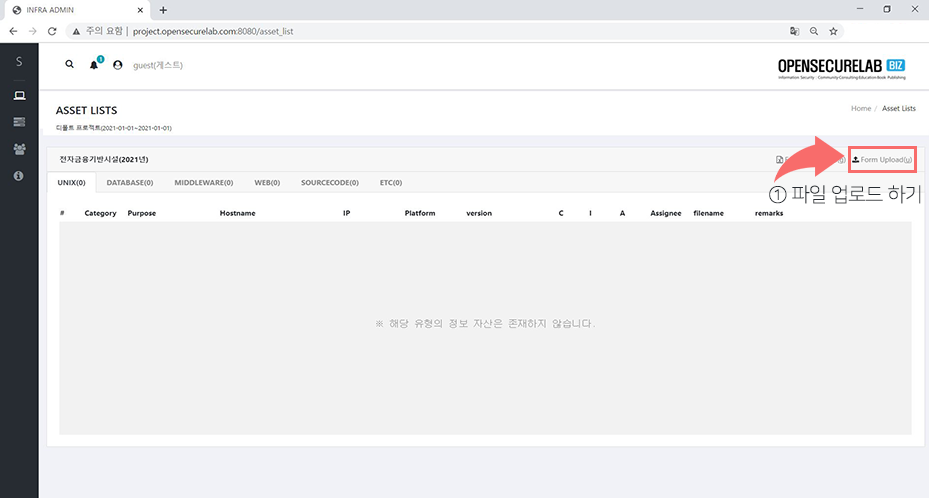The width and height of the screenshot is (929, 498).
Task: Follow the Home breadcrumb link
Action: click(x=861, y=108)
